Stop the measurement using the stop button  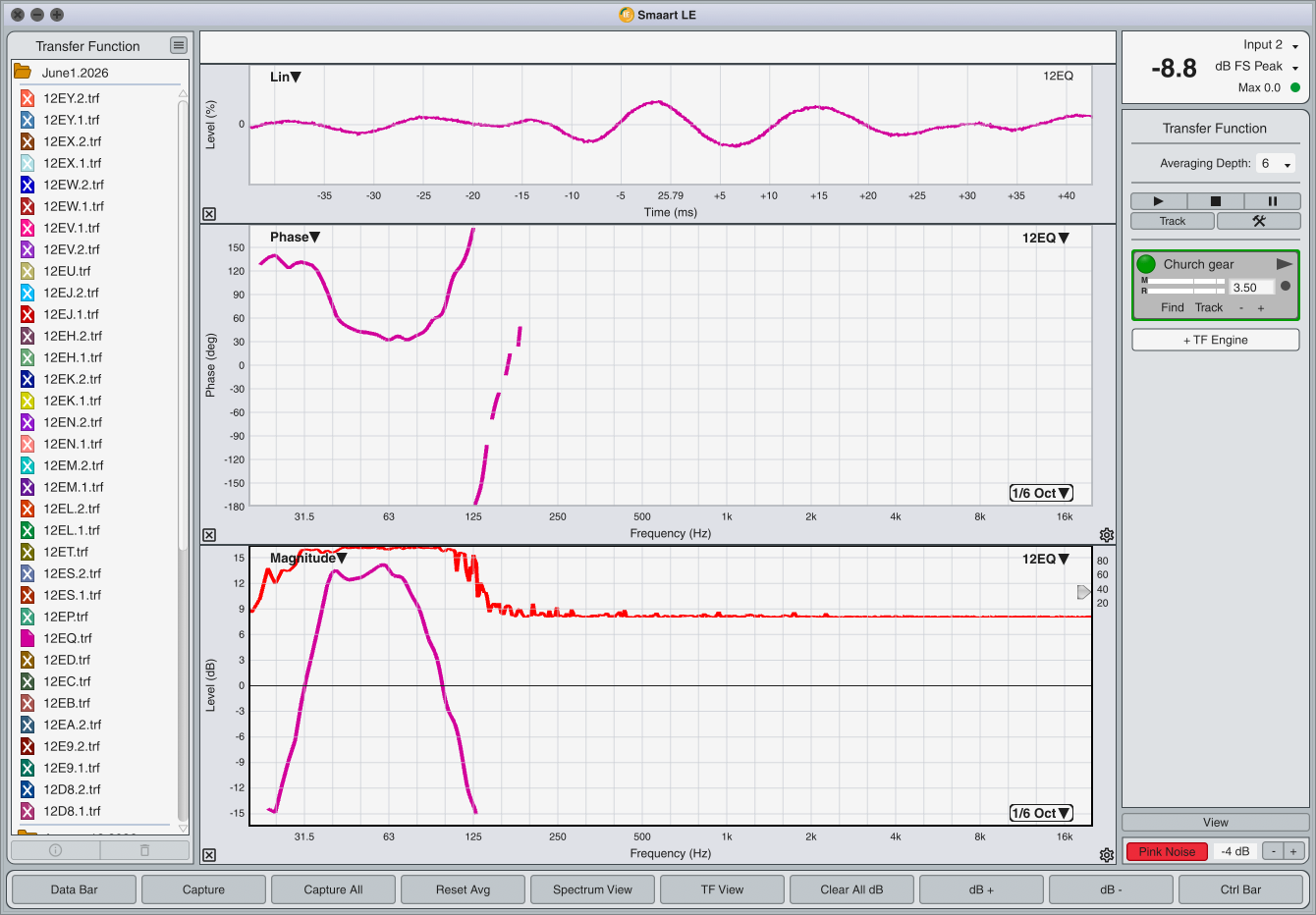(x=1215, y=201)
